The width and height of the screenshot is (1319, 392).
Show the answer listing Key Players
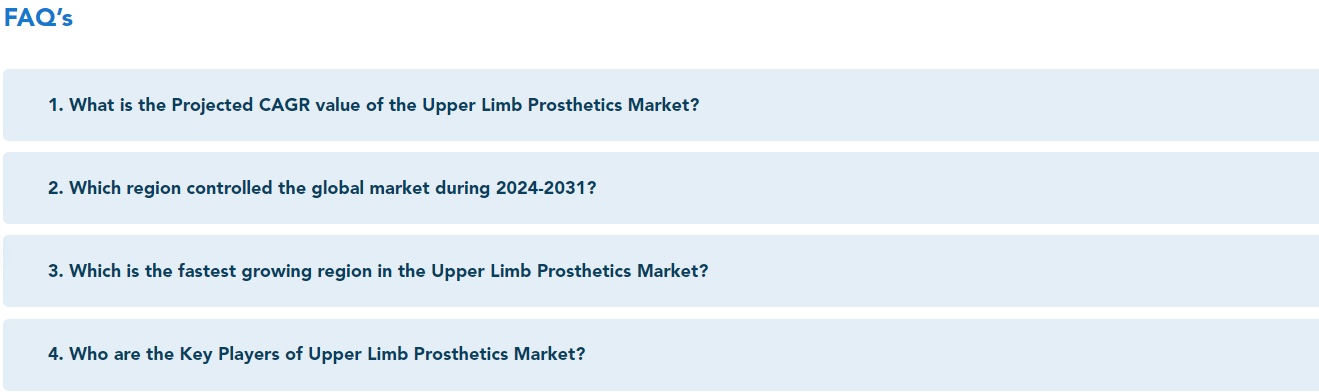[661, 354]
